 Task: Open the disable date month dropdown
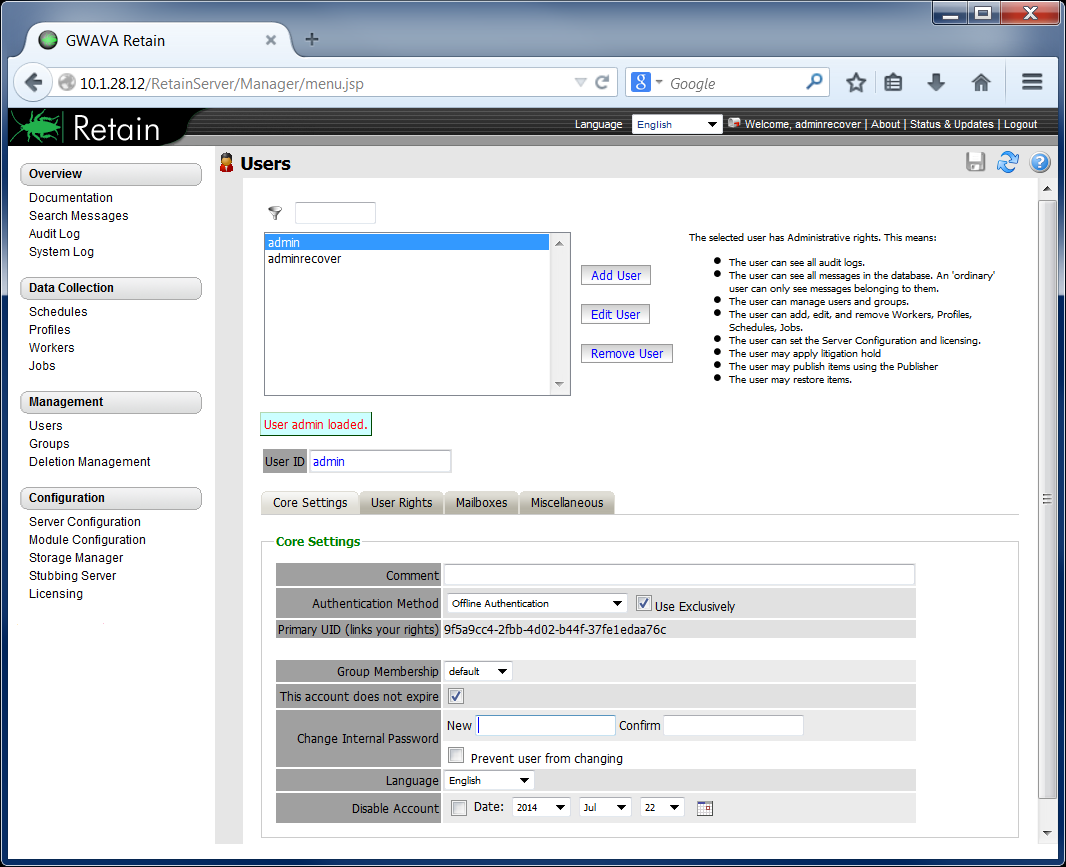coord(605,808)
